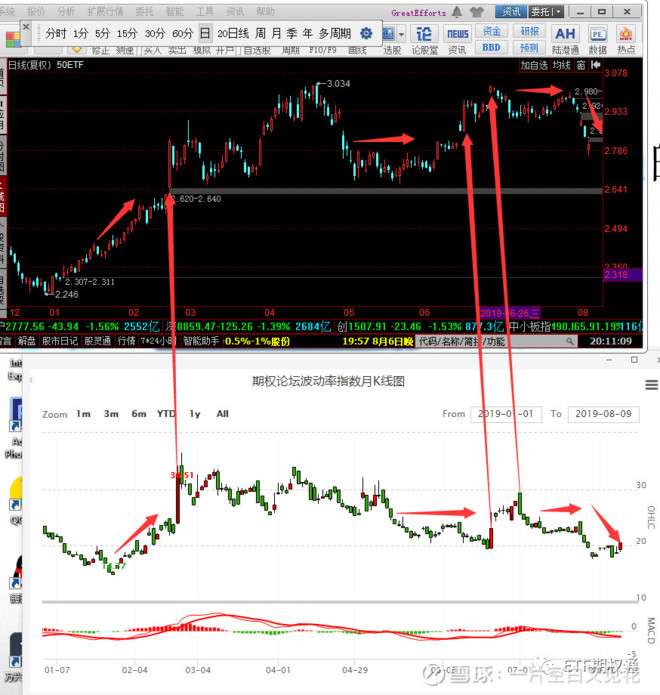Open the AH 陆港通 icon
Viewport: 660px width, 695px height.
coord(565,40)
